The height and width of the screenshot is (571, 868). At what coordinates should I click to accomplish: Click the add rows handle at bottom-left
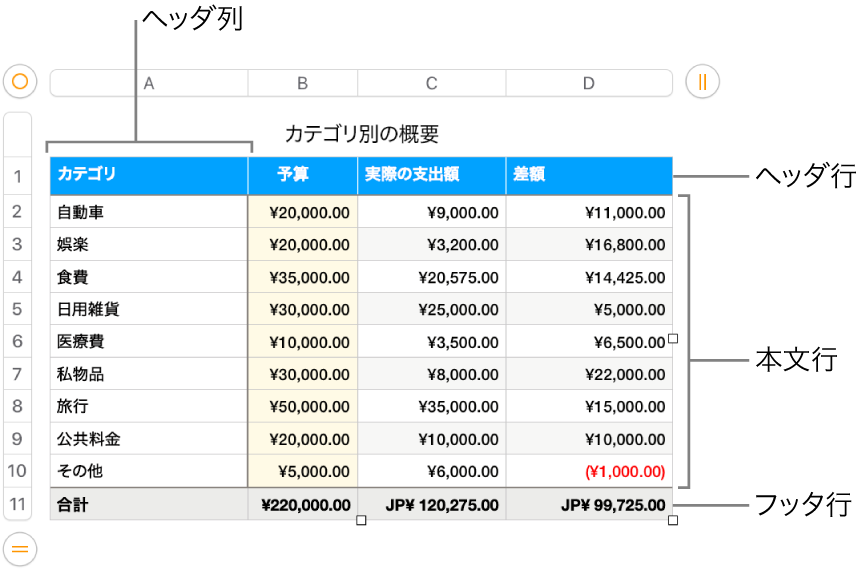20,548
